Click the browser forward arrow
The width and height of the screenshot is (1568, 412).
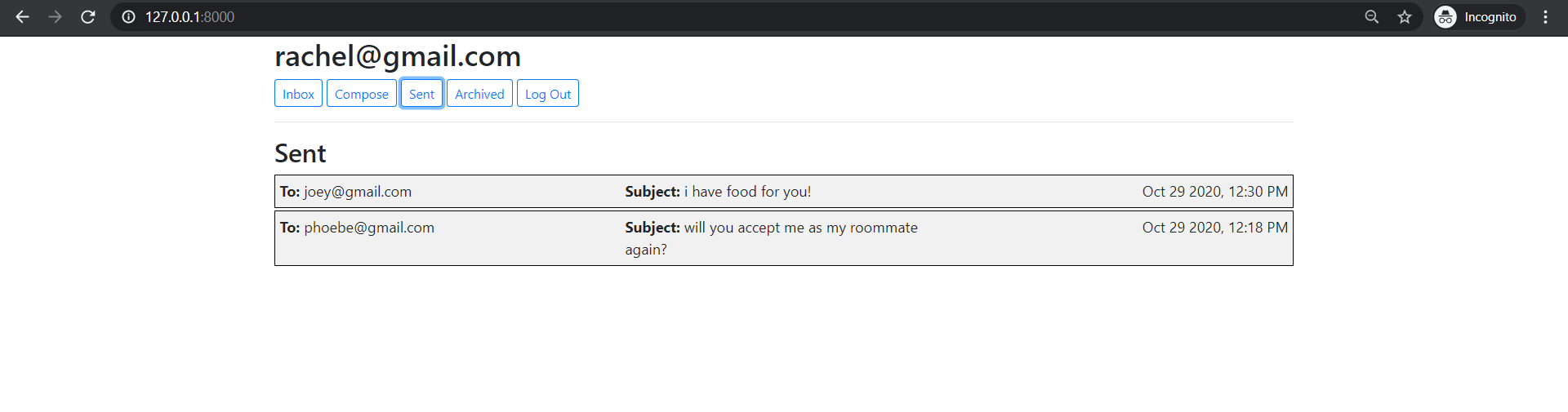point(55,17)
